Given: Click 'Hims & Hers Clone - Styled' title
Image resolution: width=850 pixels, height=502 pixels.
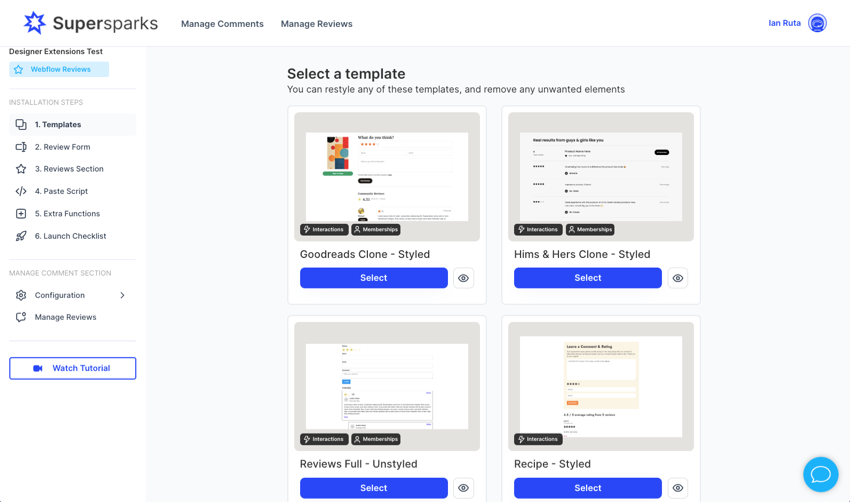Looking at the screenshot, I should 582,254.
